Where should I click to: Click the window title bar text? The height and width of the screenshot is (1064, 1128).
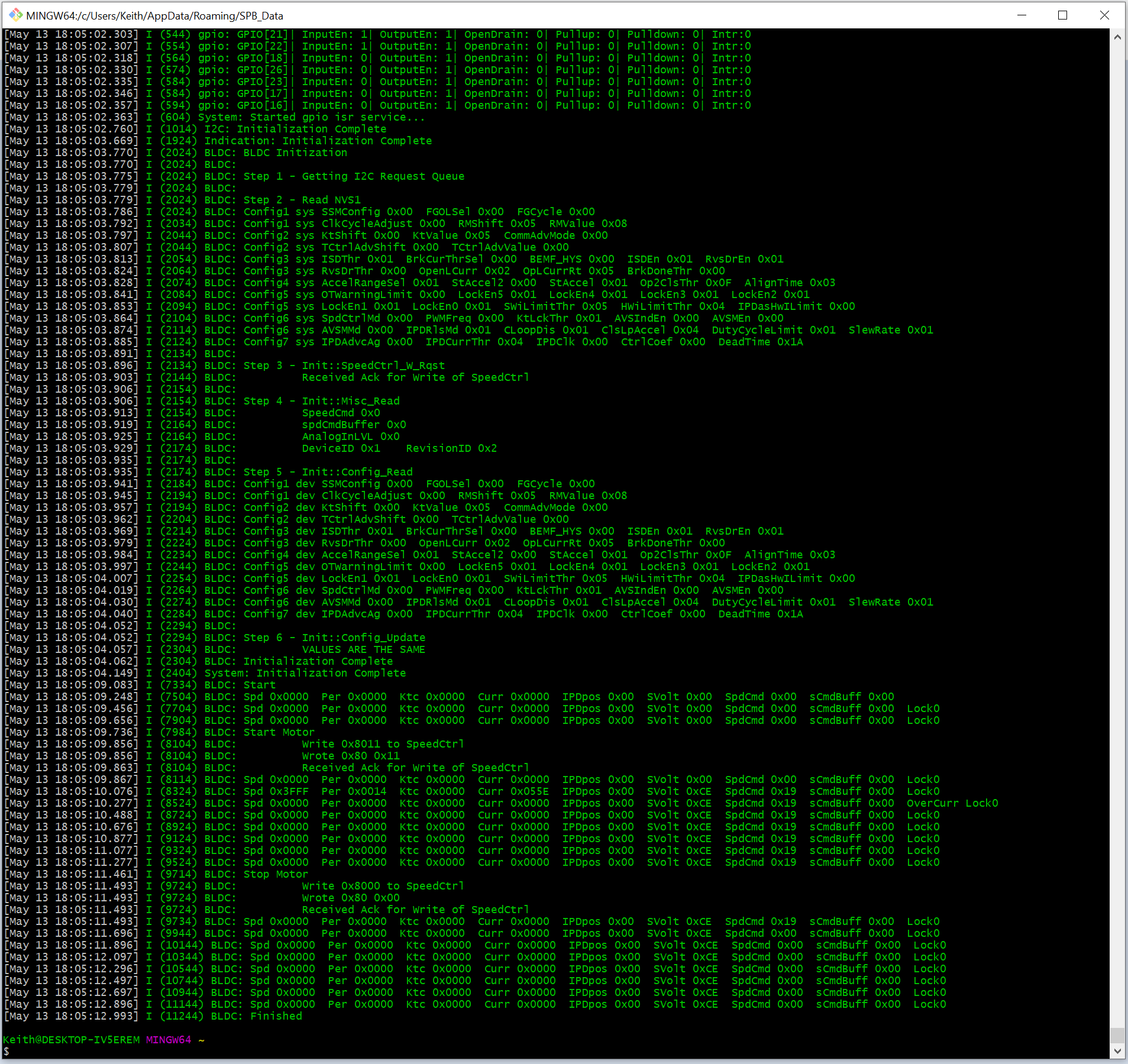[x=155, y=16]
